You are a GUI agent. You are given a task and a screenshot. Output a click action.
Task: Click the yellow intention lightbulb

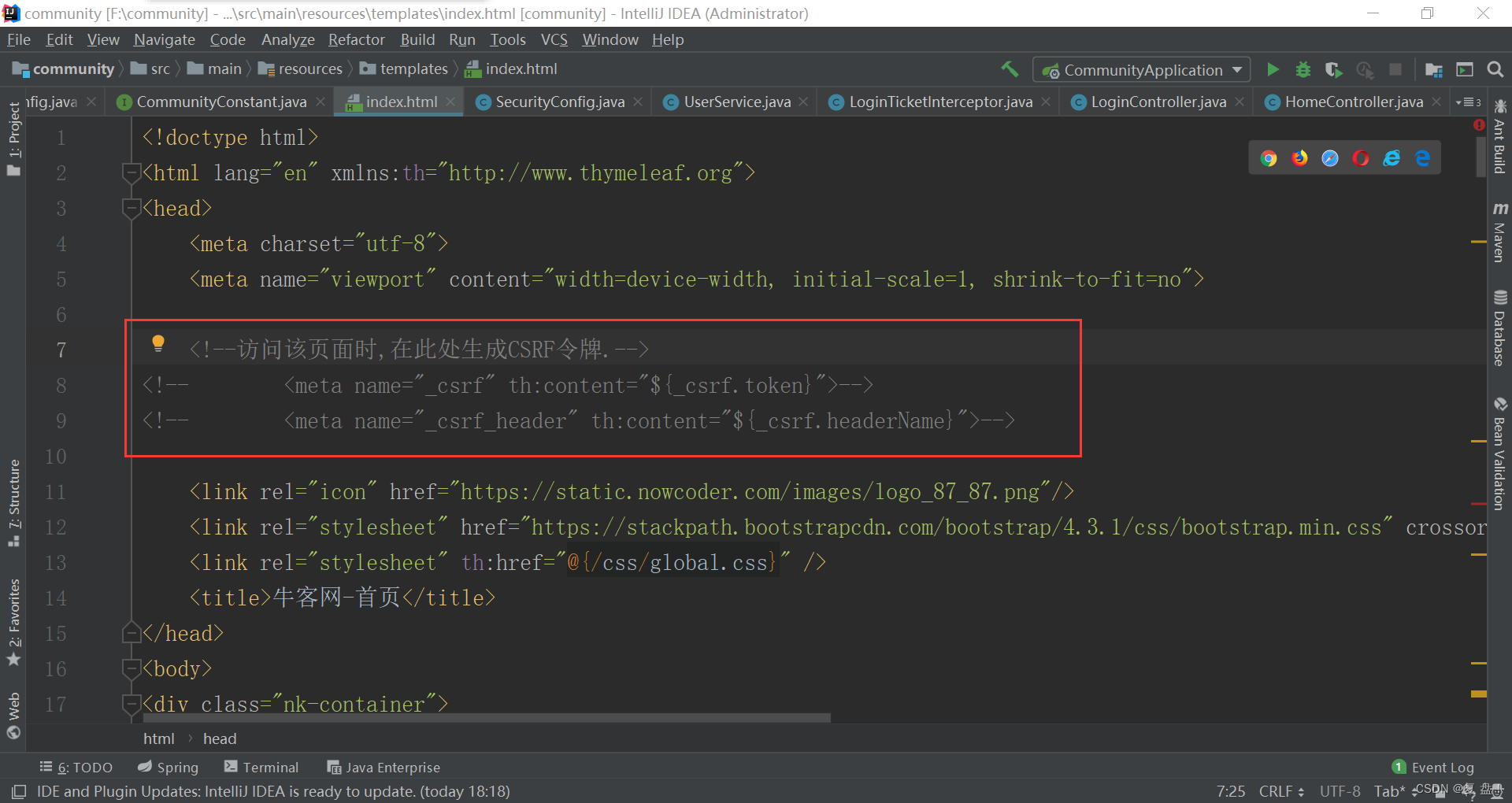click(158, 342)
